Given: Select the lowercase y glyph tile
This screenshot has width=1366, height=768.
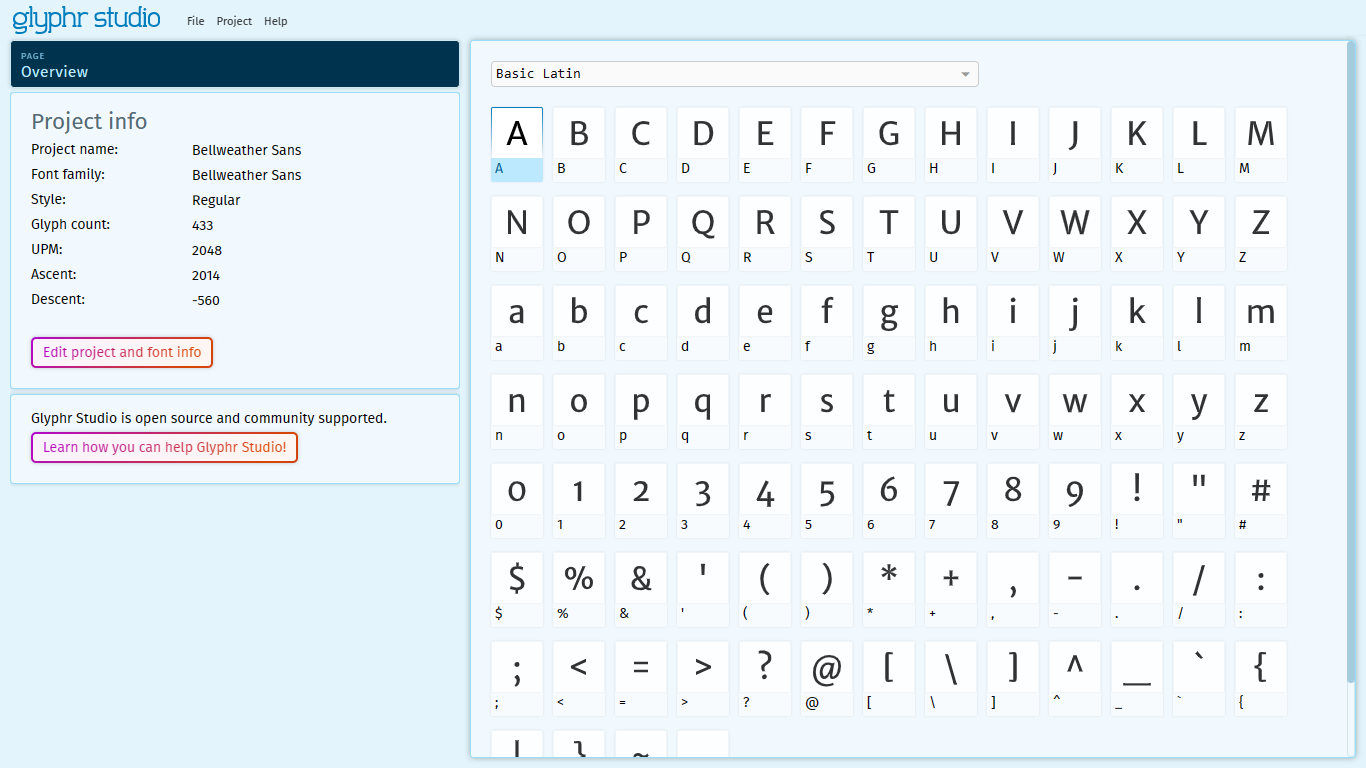Looking at the screenshot, I should [x=1199, y=411].
